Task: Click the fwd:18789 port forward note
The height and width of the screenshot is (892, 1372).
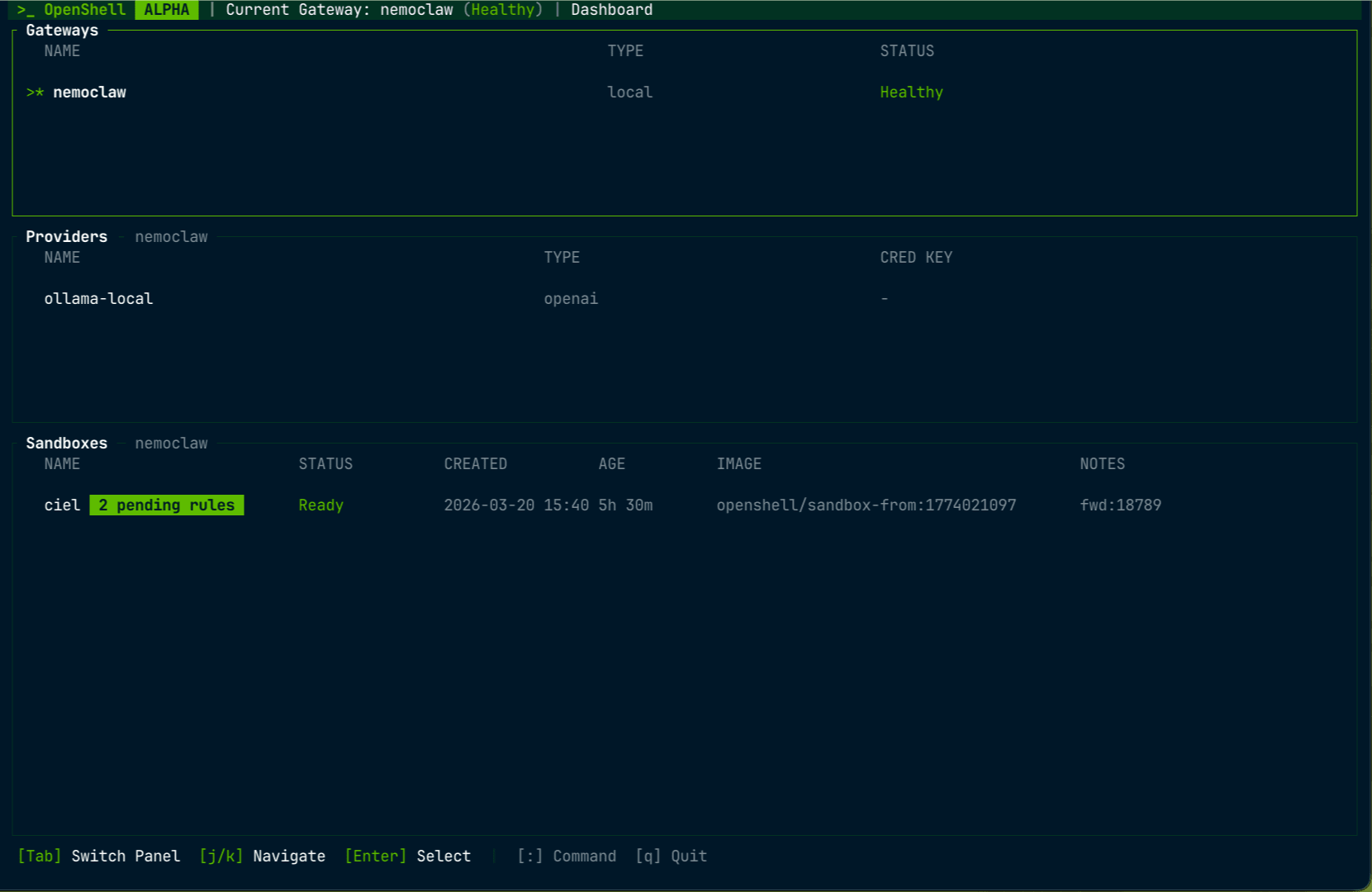Action: (1121, 505)
